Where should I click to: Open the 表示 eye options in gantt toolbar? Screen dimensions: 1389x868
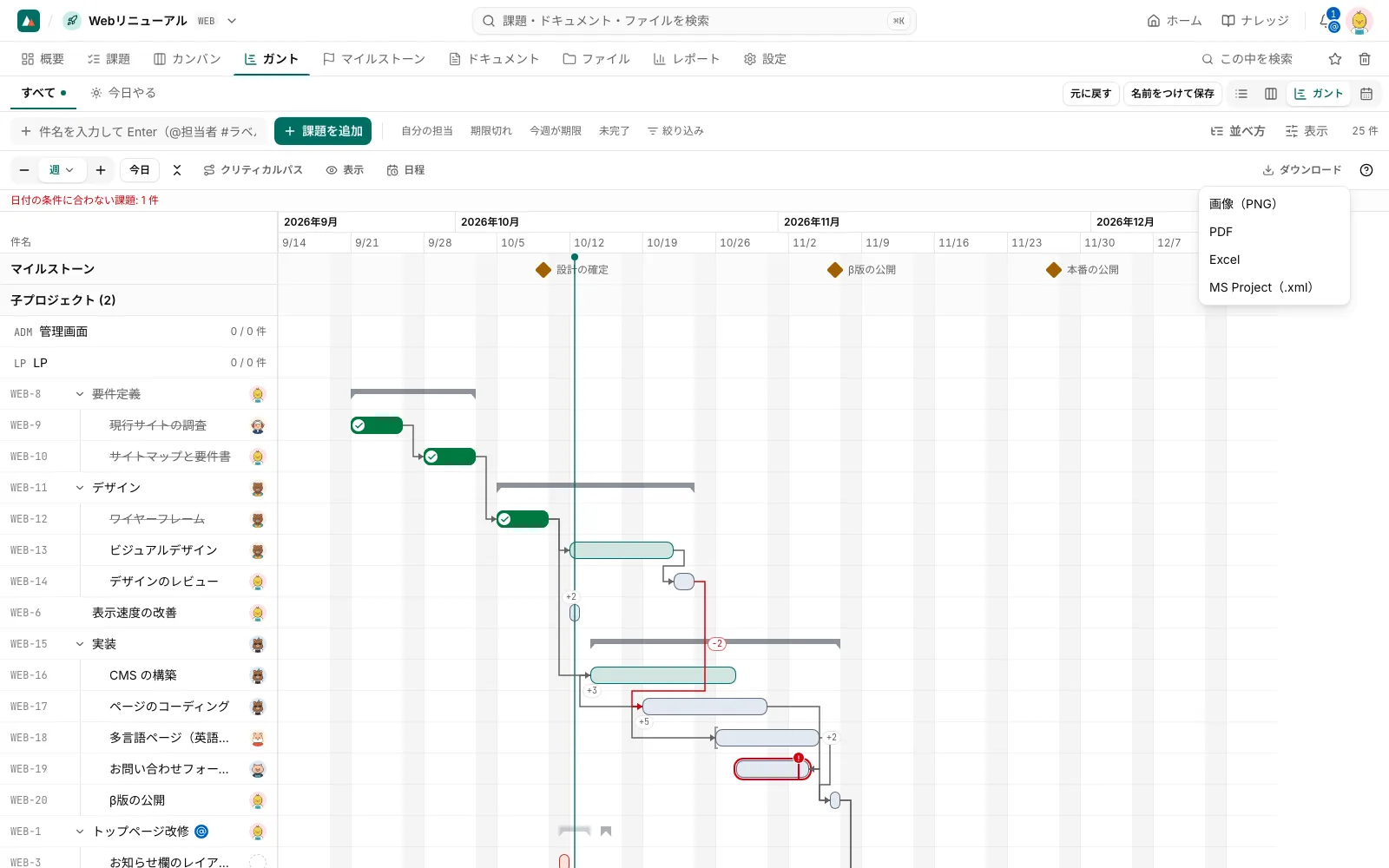pyautogui.click(x=345, y=170)
